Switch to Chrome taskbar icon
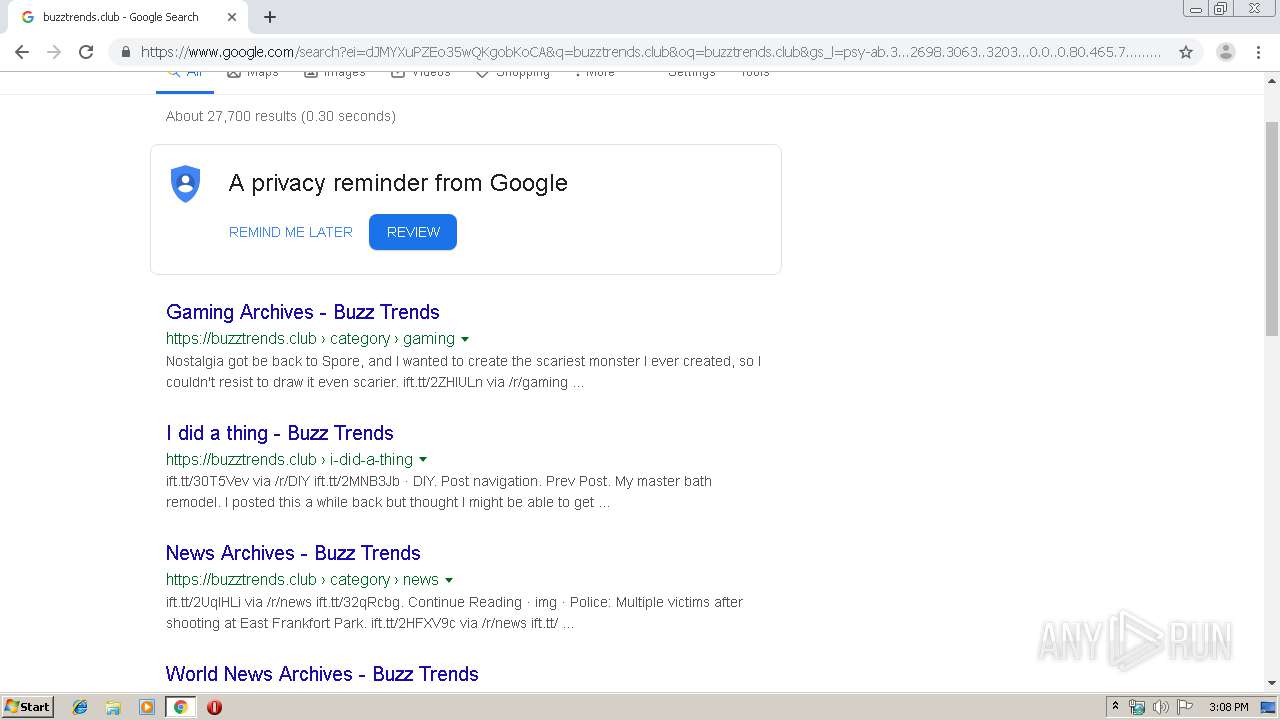1280x720 pixels. coord(181,707)
